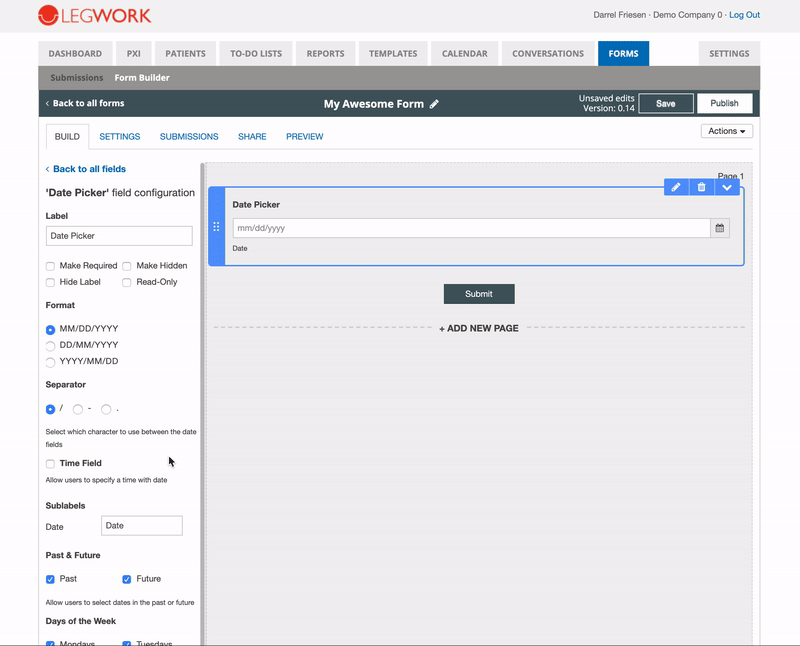Open the Settings main tab
Screen dimensions: 800x646
coord(729,54)
